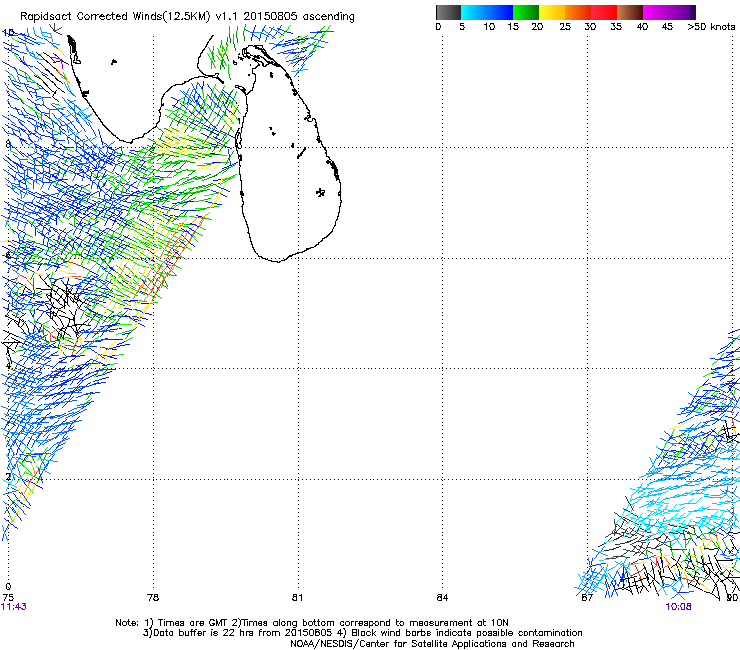Click the cyan-to-blue 5–15 knots color band
This screenshot has width=740, height=650.
click(487, 12)
